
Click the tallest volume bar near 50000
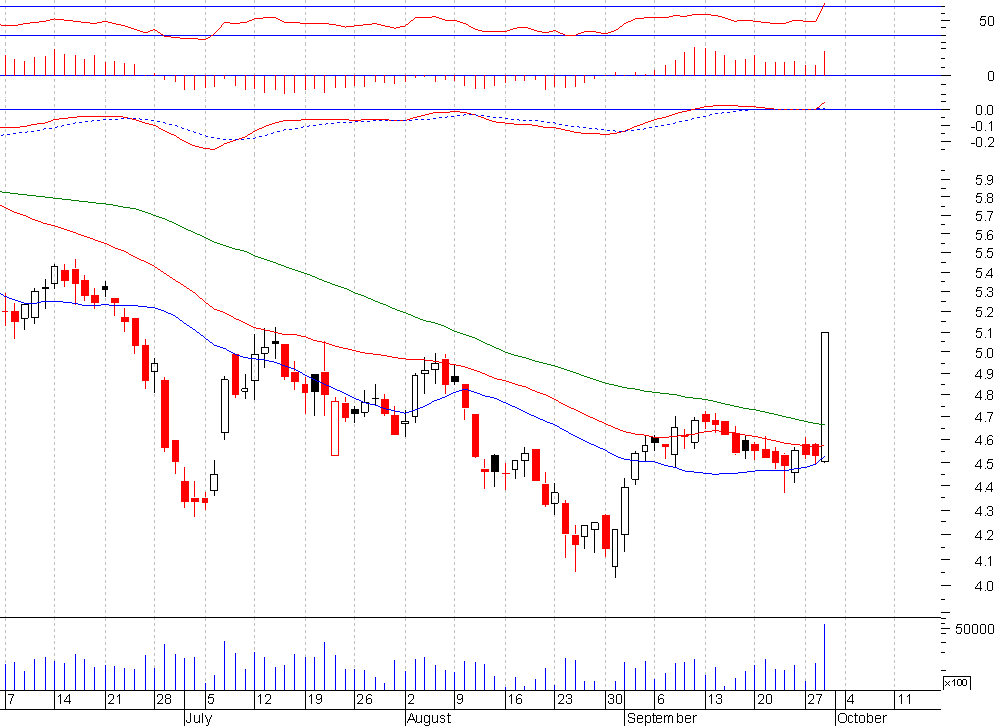click(x=825, y=657)
